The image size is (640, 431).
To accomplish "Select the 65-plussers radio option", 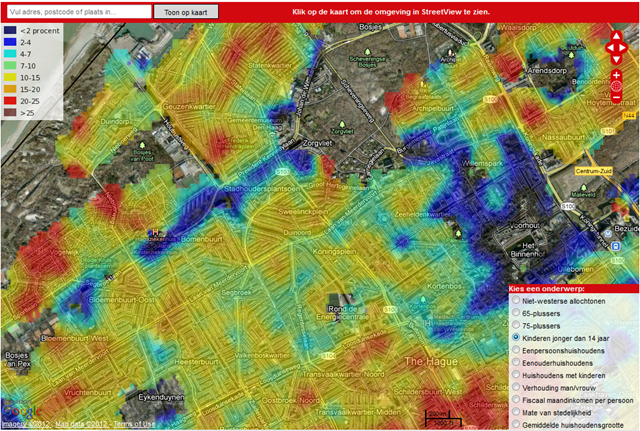I will (515, 313).
